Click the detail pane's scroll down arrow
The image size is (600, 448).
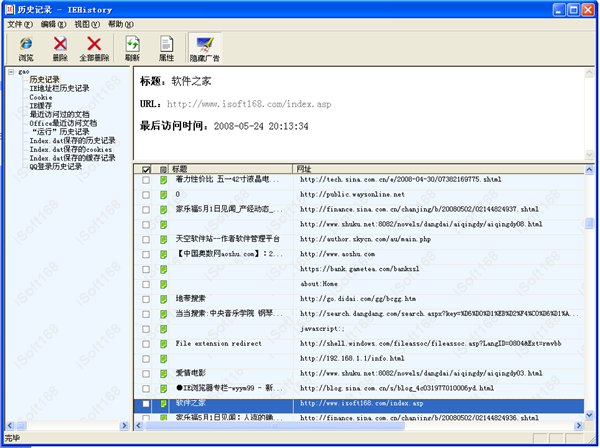click(x=589, y=154)
